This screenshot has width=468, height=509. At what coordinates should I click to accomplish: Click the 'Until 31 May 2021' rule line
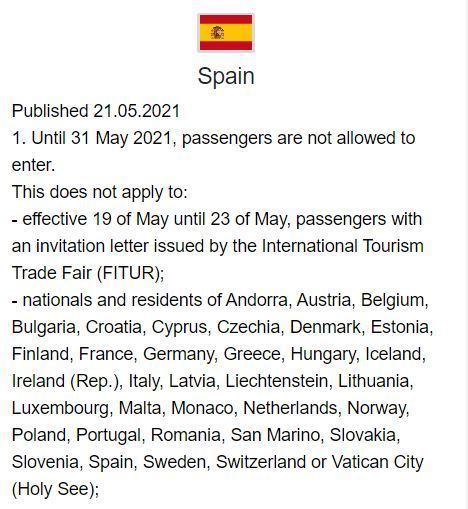[213, 138]
